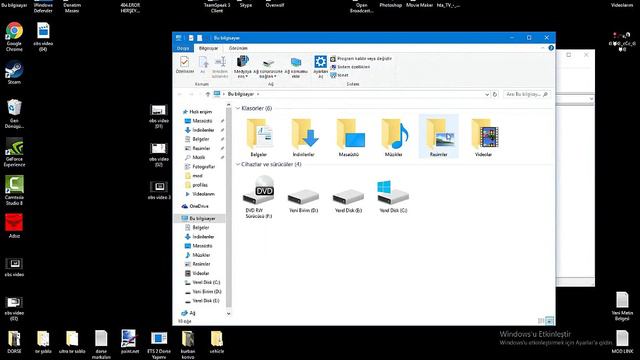The height and width of the screenshot is (360, 640).
Task: Click the Özellikler (Properties) ribbon icon
Action: tap(184, 65)
